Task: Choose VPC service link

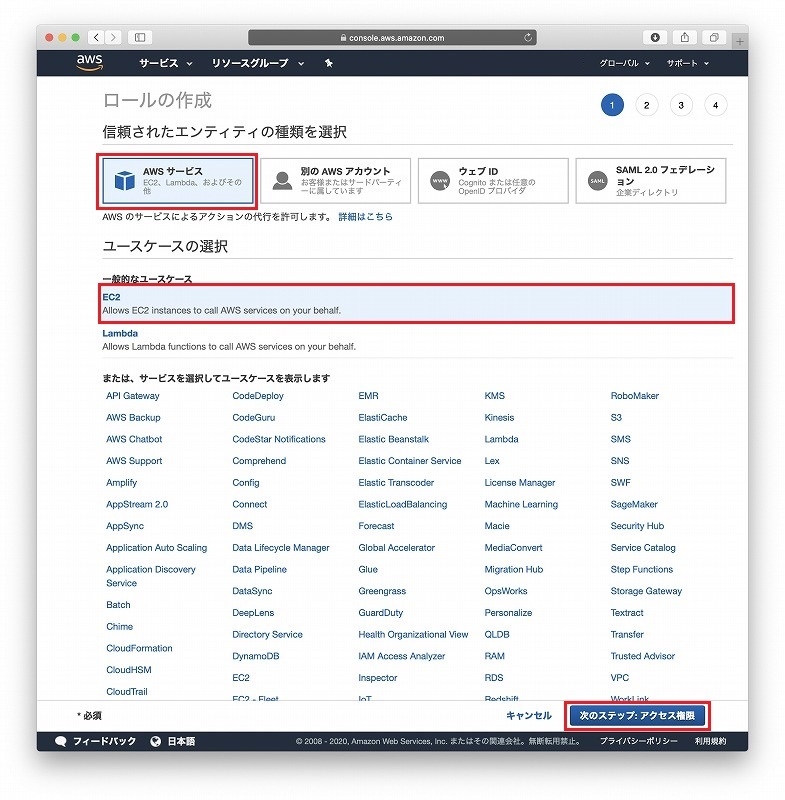Action: [x=620, y=678]
